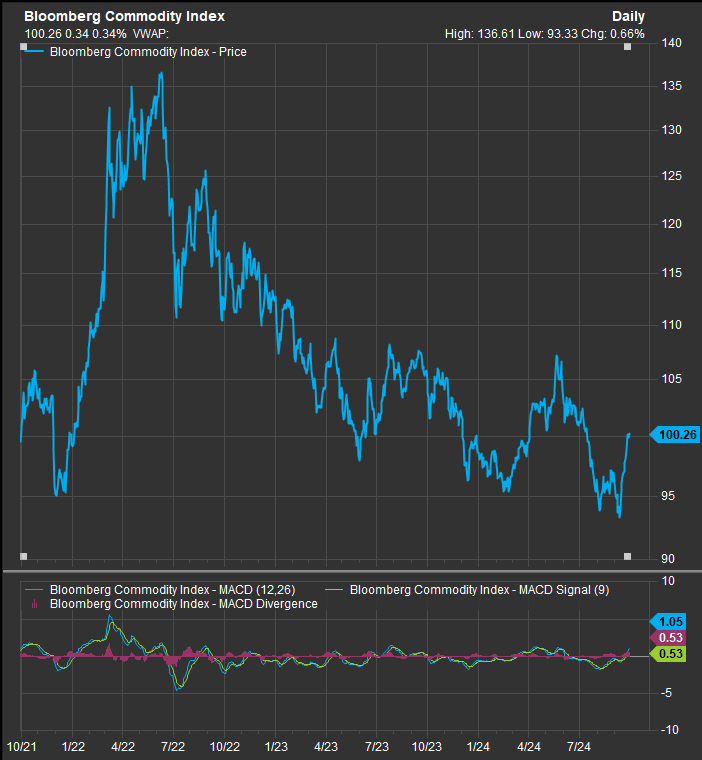The width and height of the screenshot is (702, 760).
Task: Click the 10/21 date axis label
Action: pyautogui.click(x=22, y=746)
